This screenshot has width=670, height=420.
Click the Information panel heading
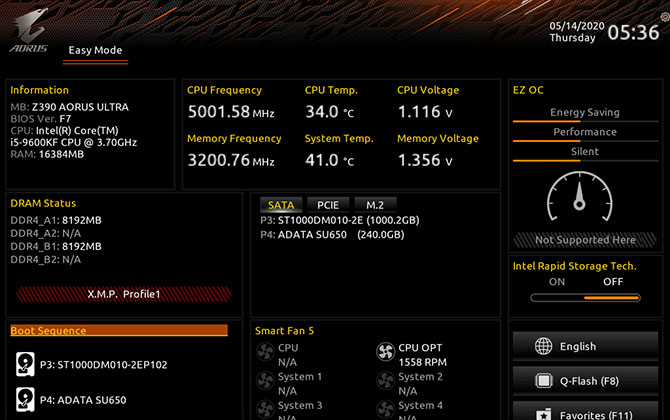click(39, 90)
